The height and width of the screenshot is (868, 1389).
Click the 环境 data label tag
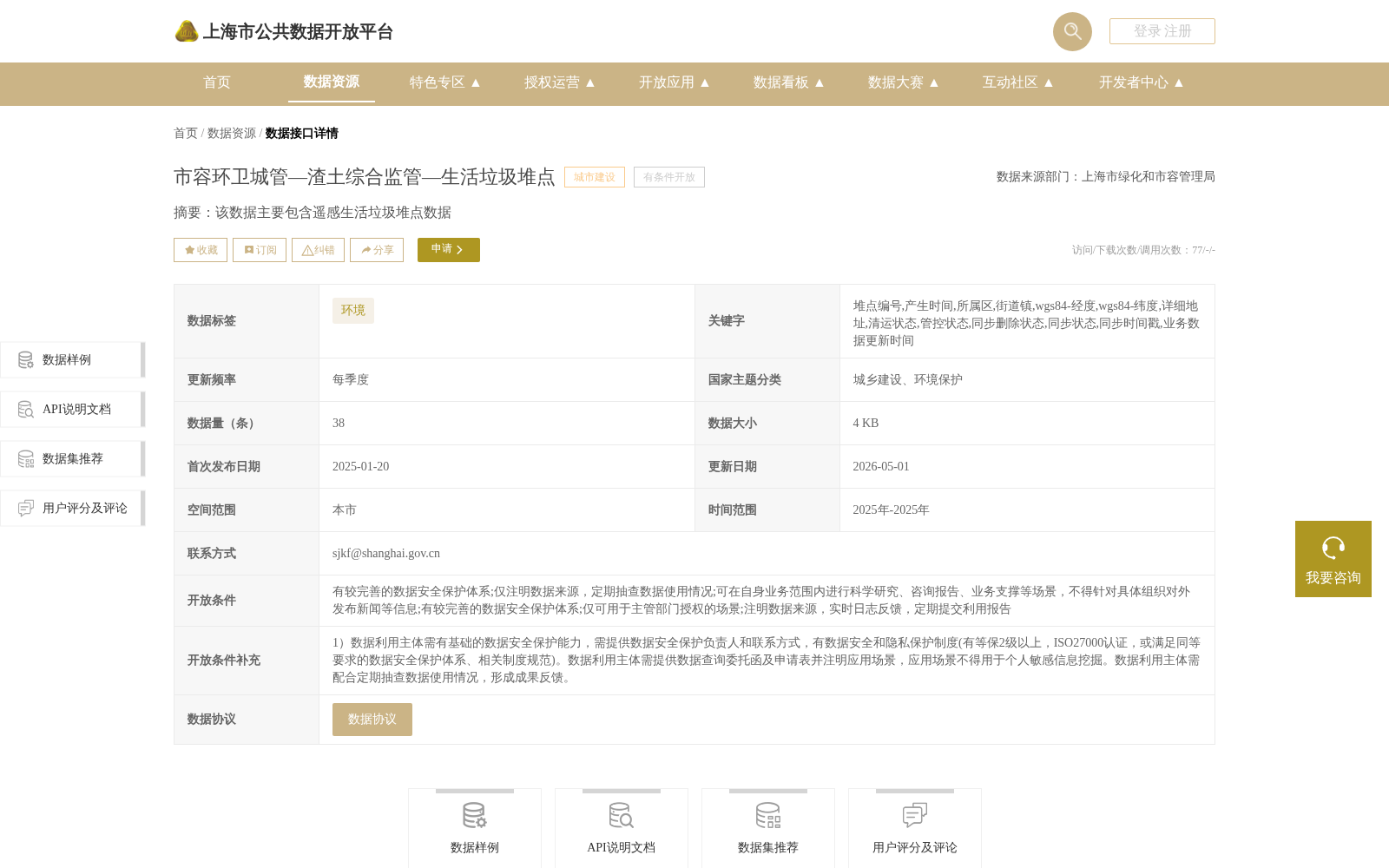(x=353, y=311)
